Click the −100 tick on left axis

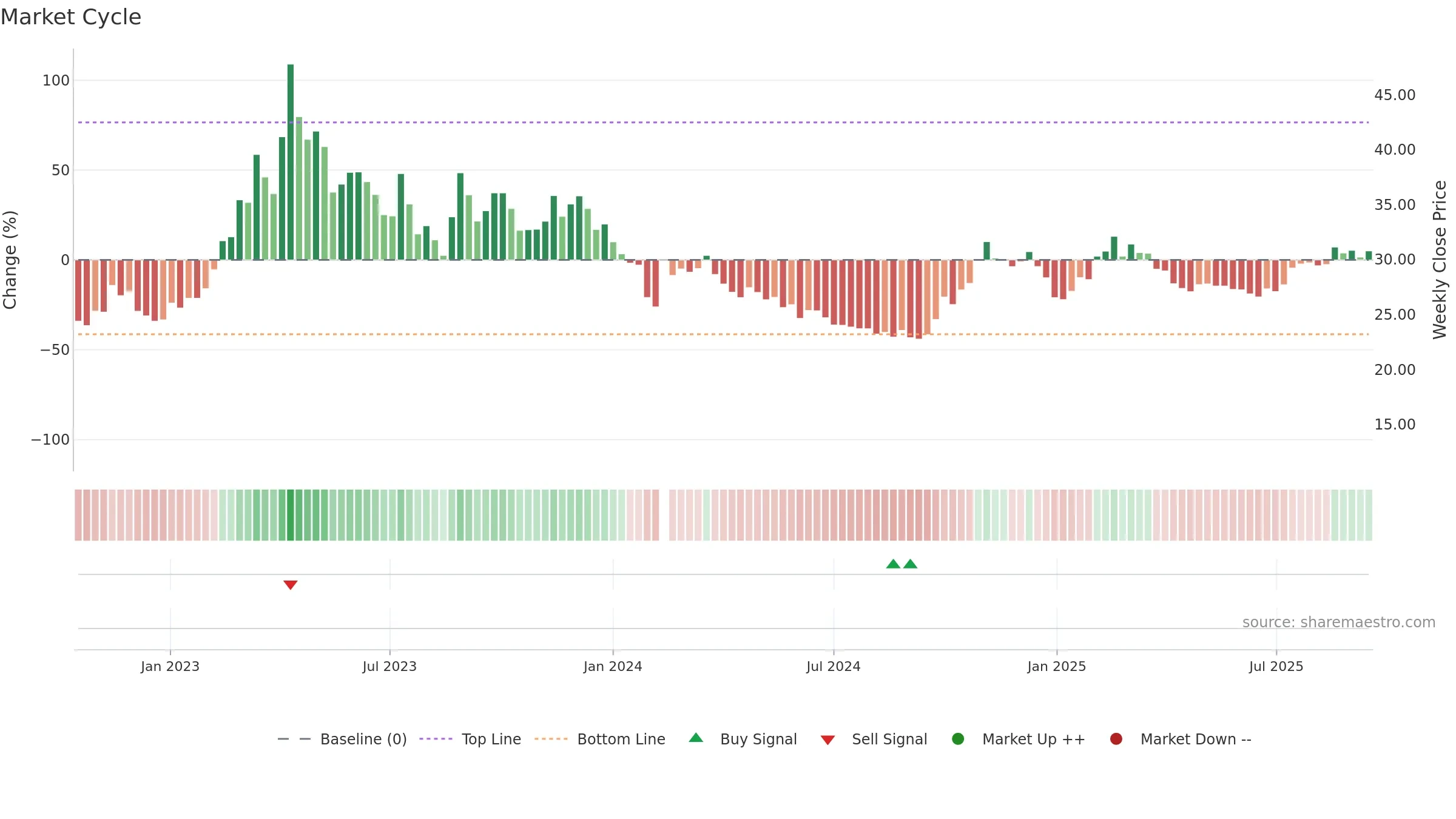[50, 440]
